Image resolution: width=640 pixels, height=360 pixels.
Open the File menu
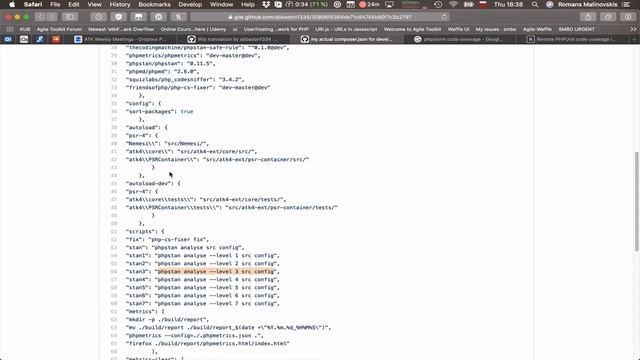click(x=55, y=4)
